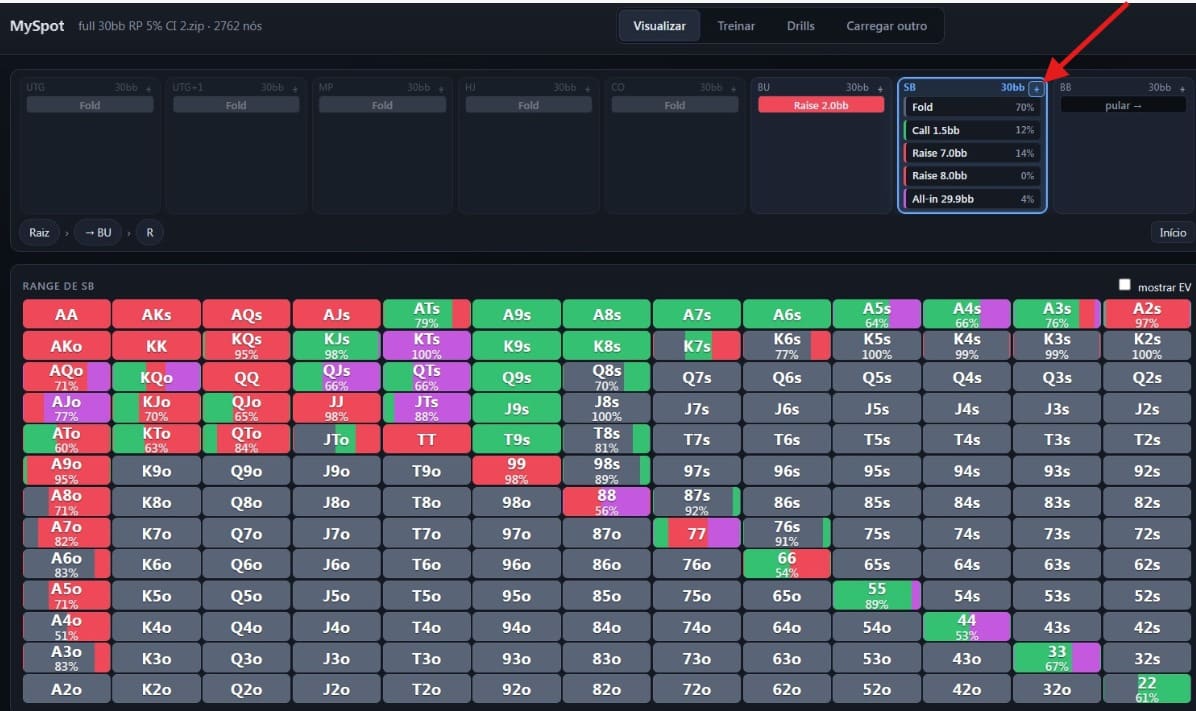Select the K7s hand cell
The image size is (1196, 711).
pos(696,346)
